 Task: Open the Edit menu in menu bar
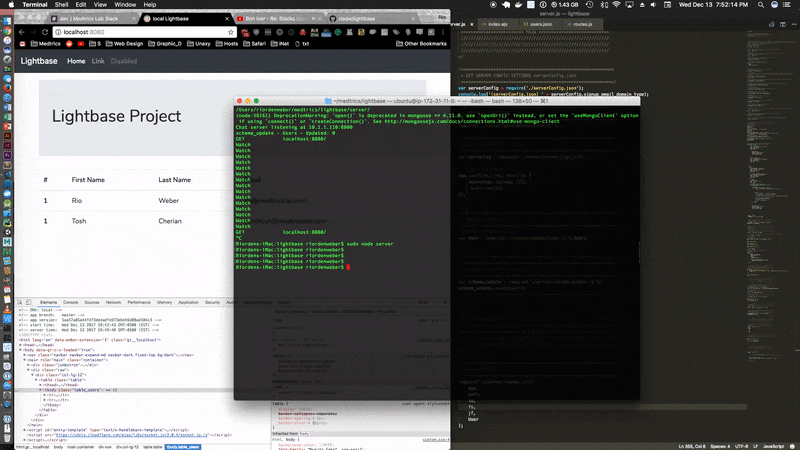click(81, 5)
